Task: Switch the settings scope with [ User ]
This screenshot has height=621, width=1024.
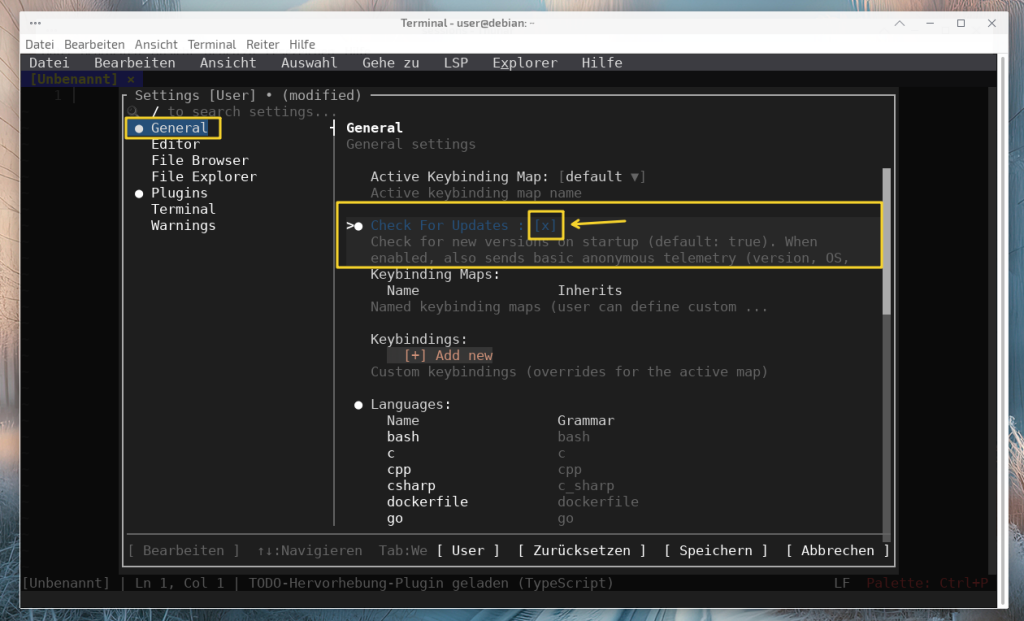Action: pos(467,550)
